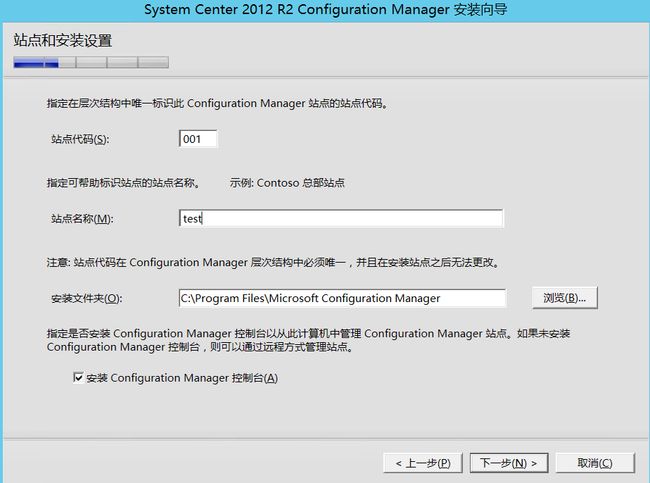Cancel setup with the 取消(C) button
The height and width of the screenshot is (483, 650).
click(x=595, y=463)
